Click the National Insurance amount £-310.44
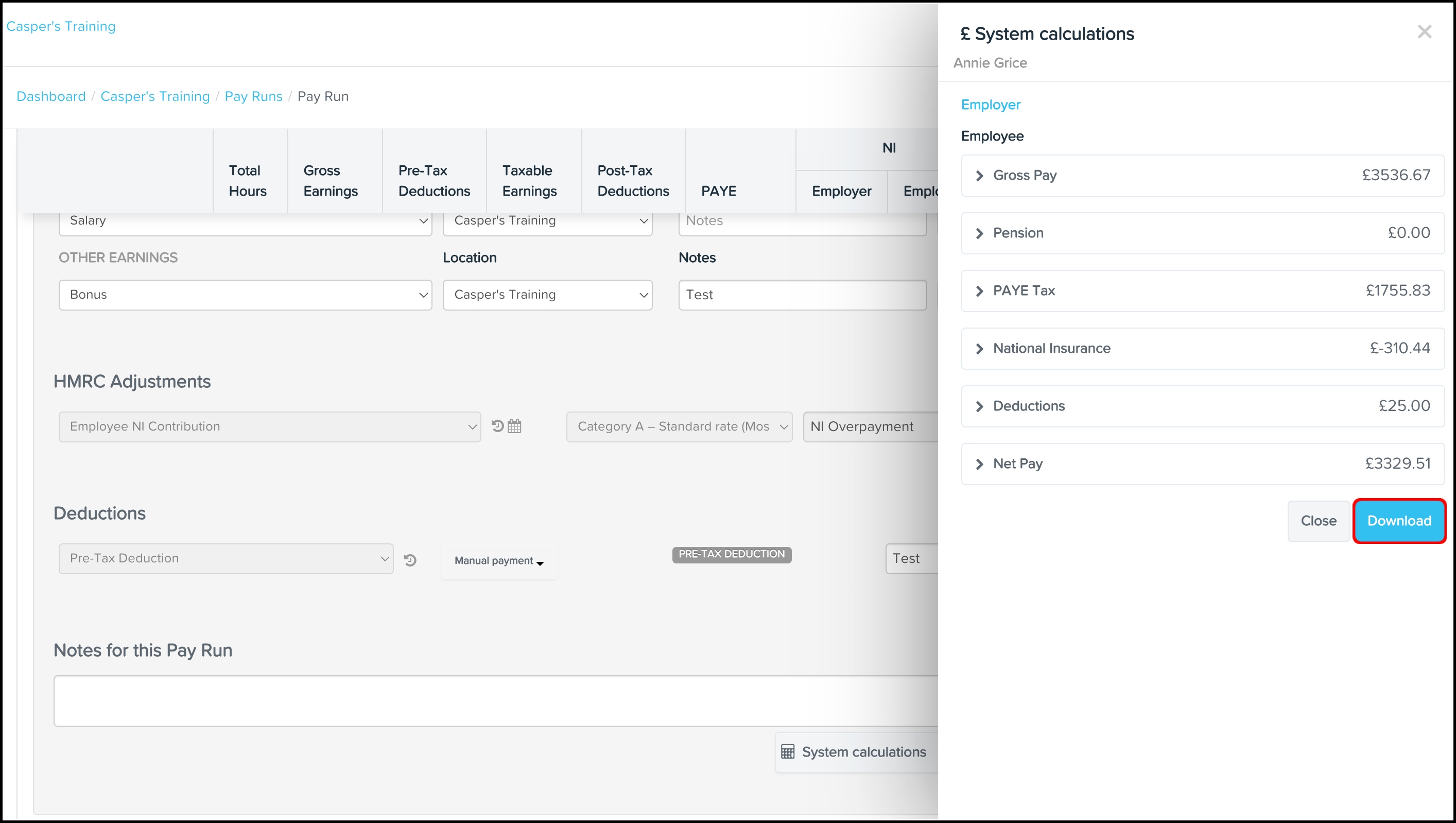This screenshot has height=823, width=1456. [x=1399, y=348]
